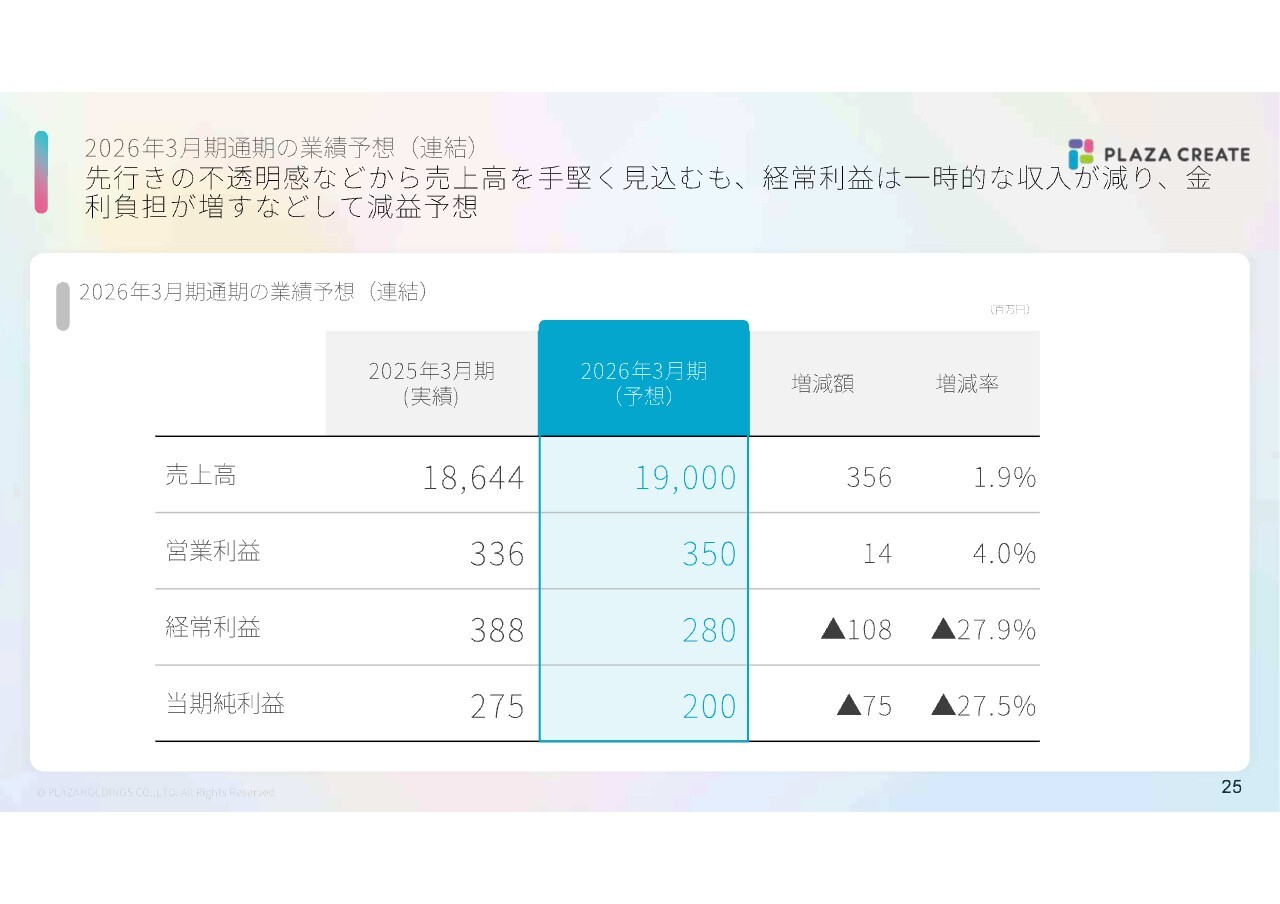Select the 2025年3月期 (実績) column header
This screenshot has height=904, width=1280.
pos(431,383)
